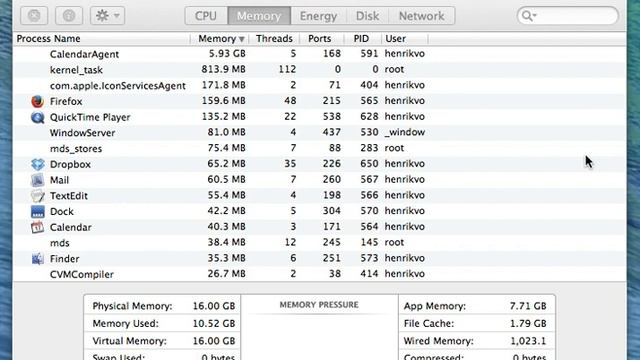Screen dimensions: 640x360
Task: Select the mds process row
Action: (x=320, y=243)
